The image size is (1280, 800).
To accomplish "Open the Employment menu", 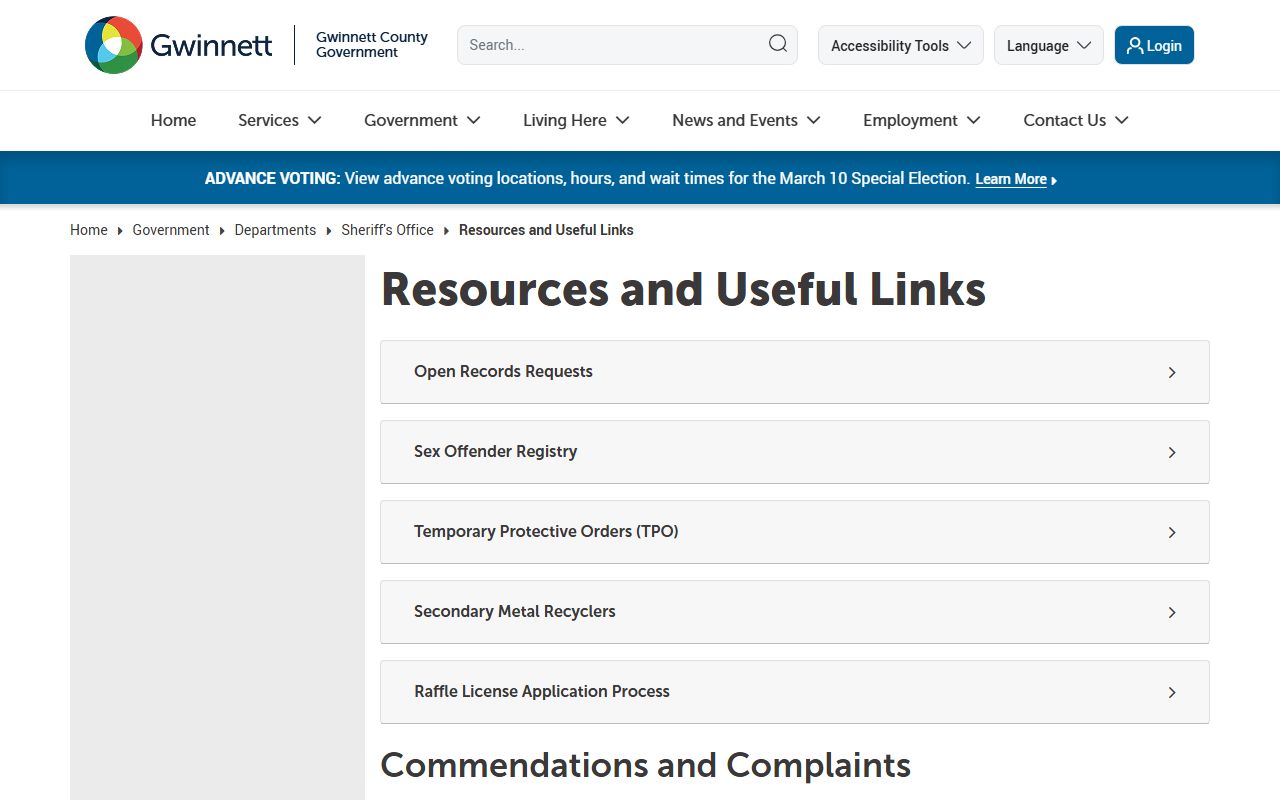I will 922,120.
